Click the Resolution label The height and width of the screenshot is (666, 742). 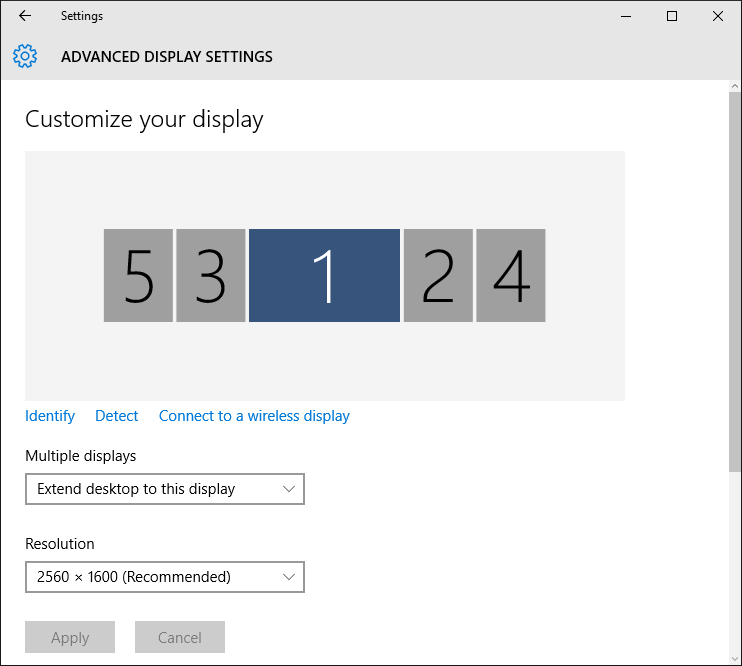[60, 543]
